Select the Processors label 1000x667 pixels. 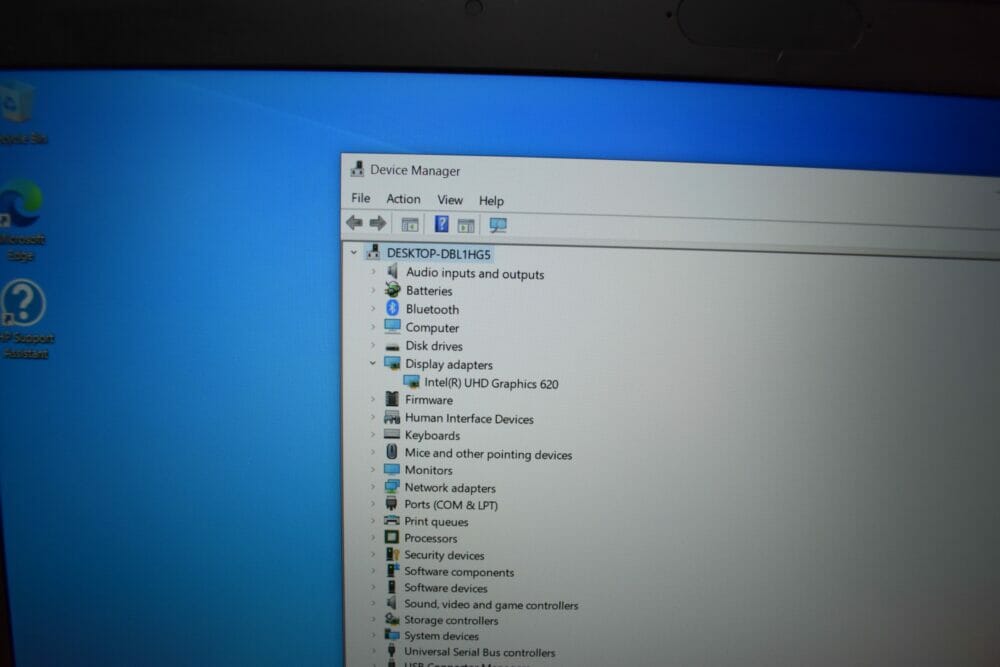430,538
